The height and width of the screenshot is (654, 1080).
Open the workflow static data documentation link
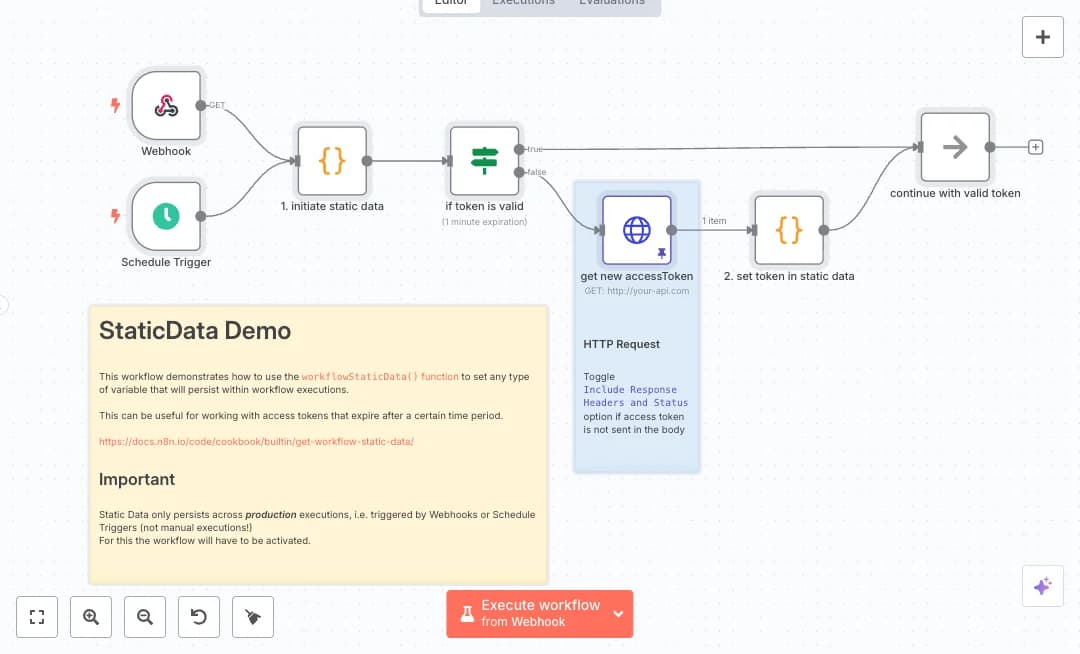(x=256, y=440)
